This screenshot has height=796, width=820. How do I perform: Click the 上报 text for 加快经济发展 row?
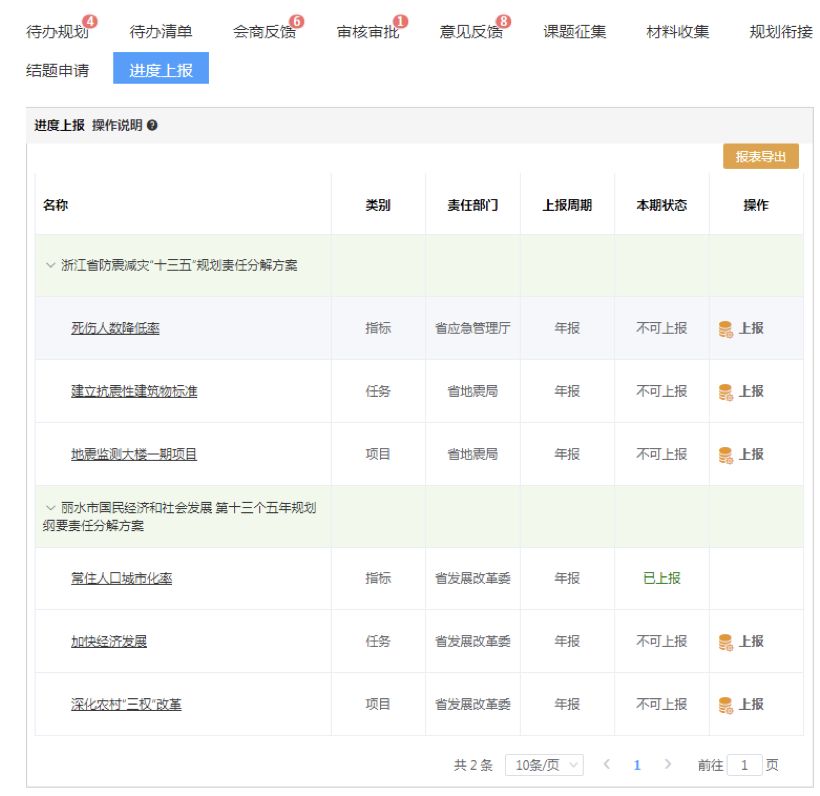(x=751, y=641)
